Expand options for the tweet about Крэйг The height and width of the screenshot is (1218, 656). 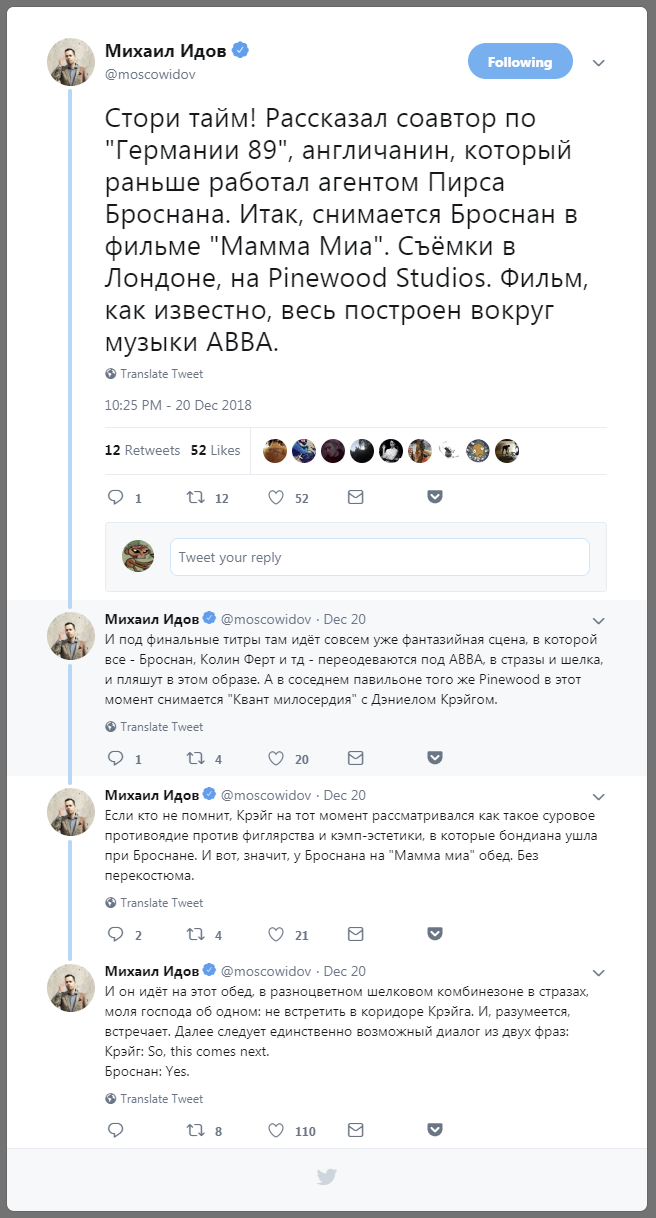pos(598,795)
